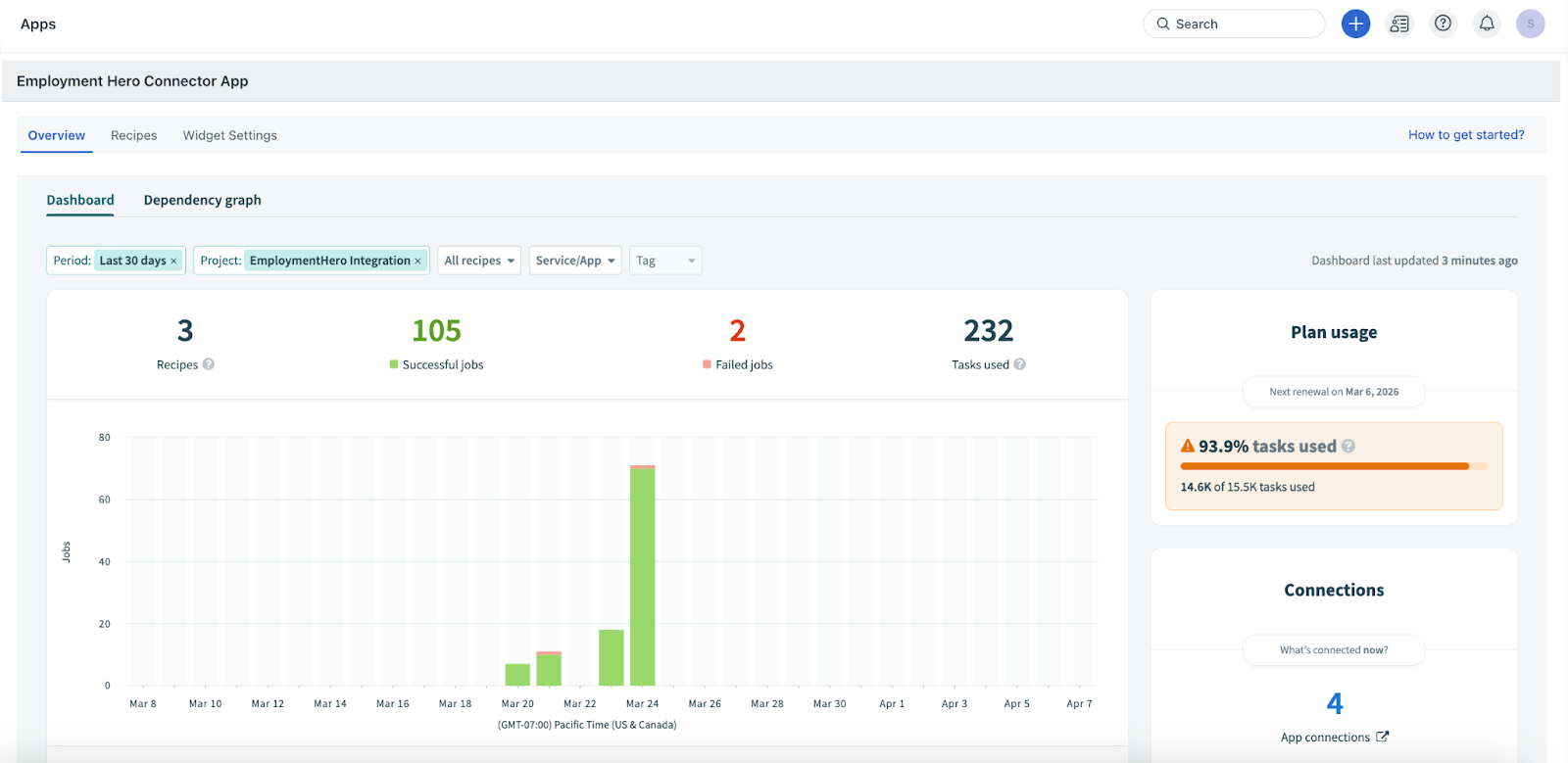Toggle the green Successful jobs legend square
The height and width of the screenshot is (763, 1568).
394,364
